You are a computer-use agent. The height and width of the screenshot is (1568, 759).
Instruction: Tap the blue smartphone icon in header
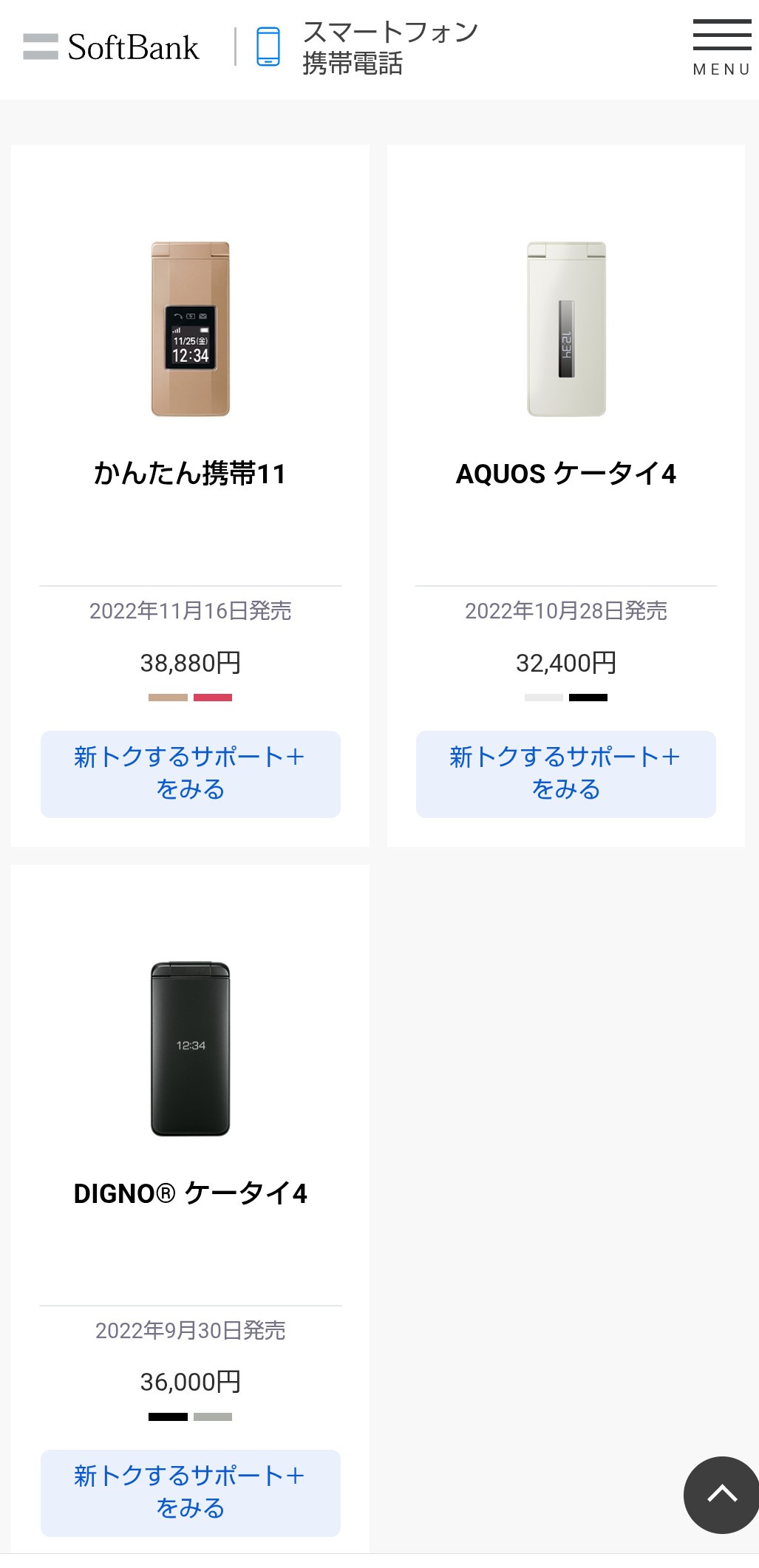click(268, 47)
